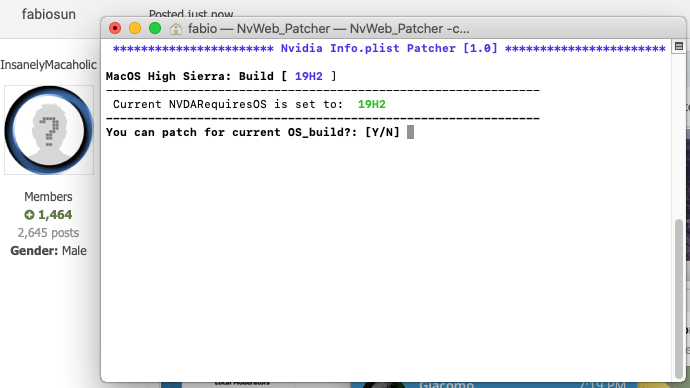
Task: Click the '2,645 posts' text
Action: [48, 233]
